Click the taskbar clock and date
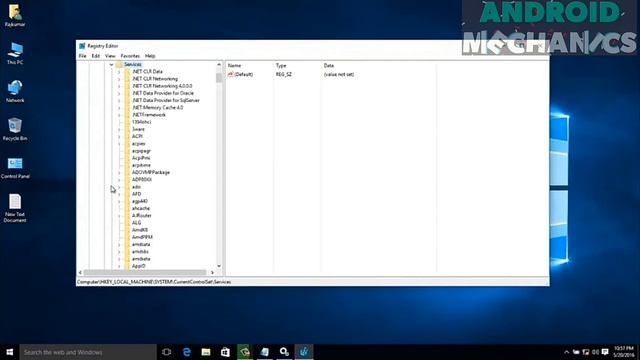 tap(624, 352)
